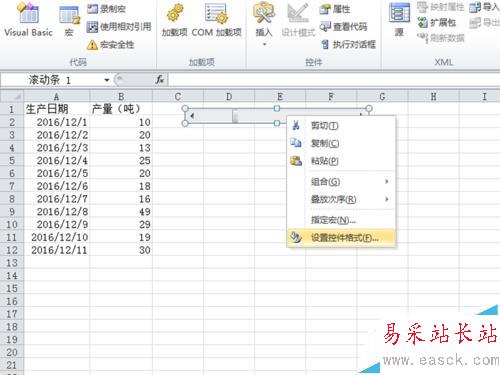500x375 pixels.
Task: Open the Visual Basic editor
Action: 28,20
